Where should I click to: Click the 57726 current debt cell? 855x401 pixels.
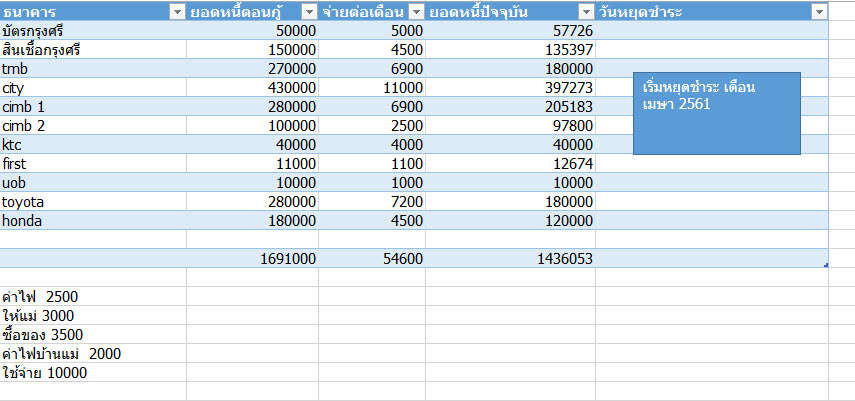[510, 31]
